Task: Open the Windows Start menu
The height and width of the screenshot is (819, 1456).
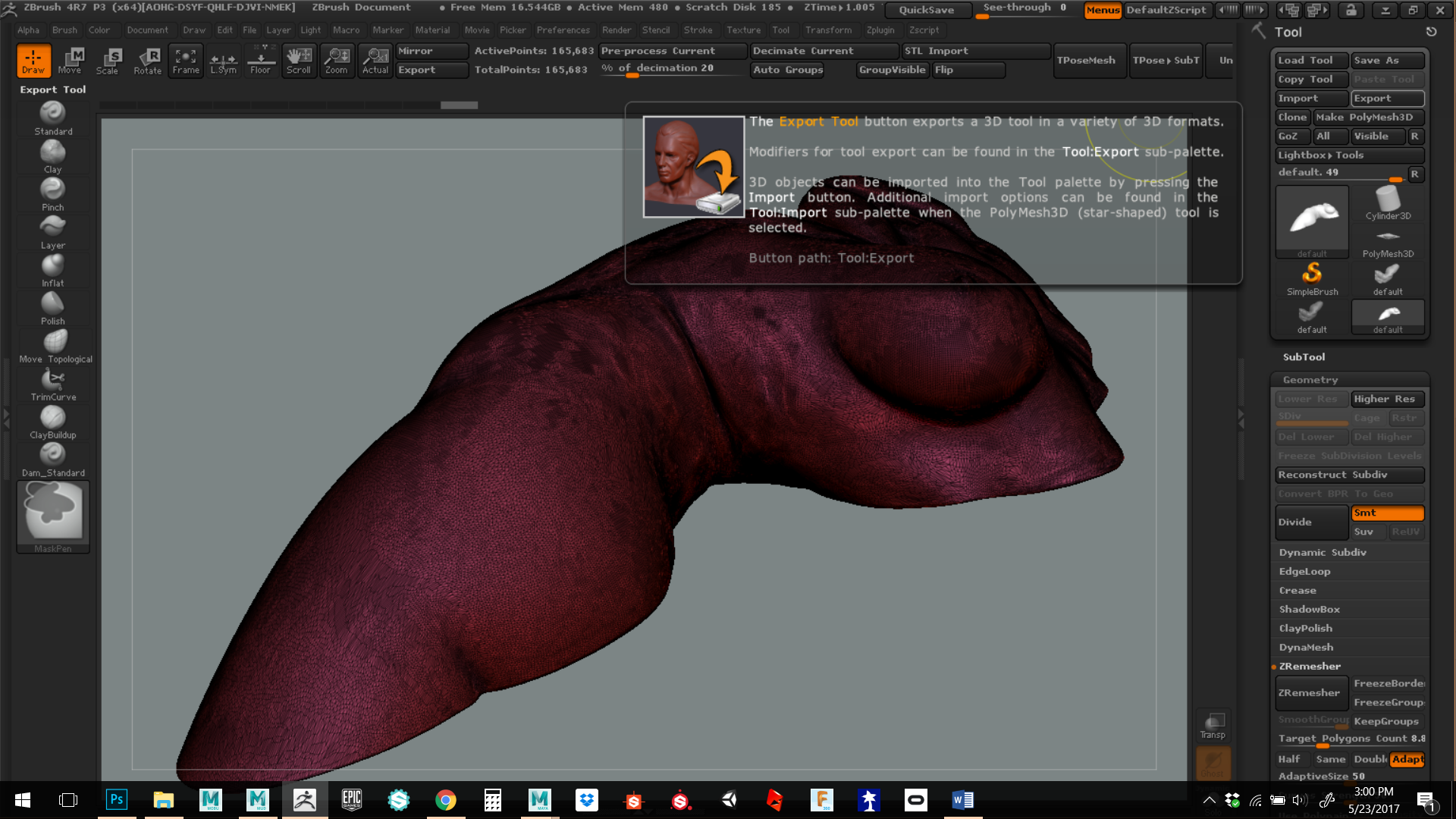Action: [x=23, y=799]
